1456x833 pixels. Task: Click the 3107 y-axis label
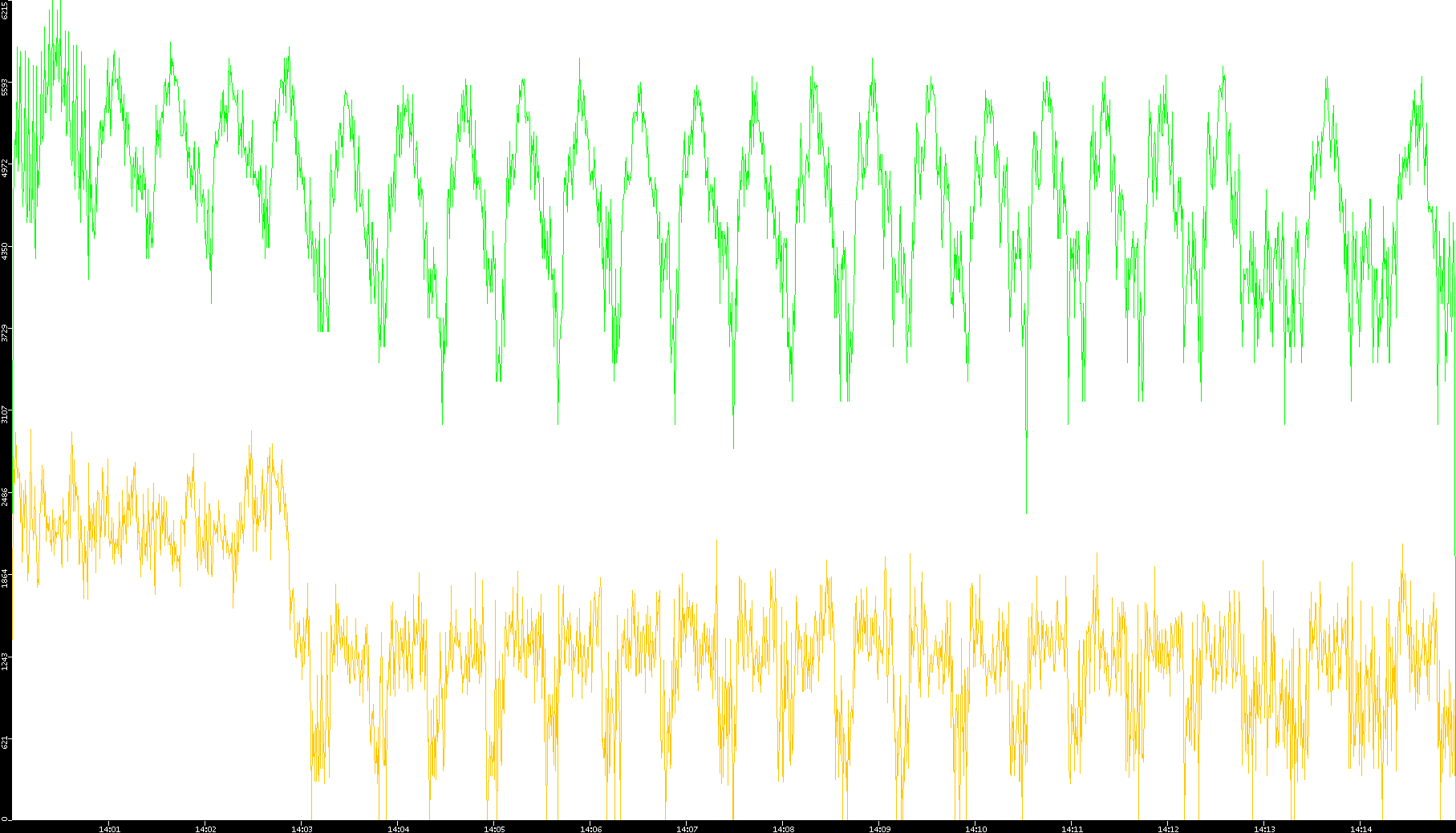6,414
